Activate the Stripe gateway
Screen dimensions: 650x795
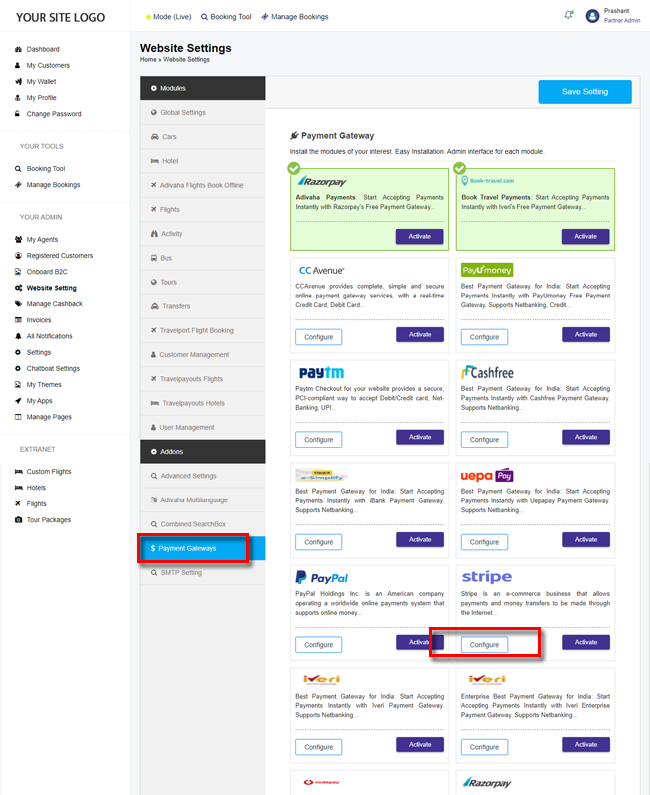(586, 642)
